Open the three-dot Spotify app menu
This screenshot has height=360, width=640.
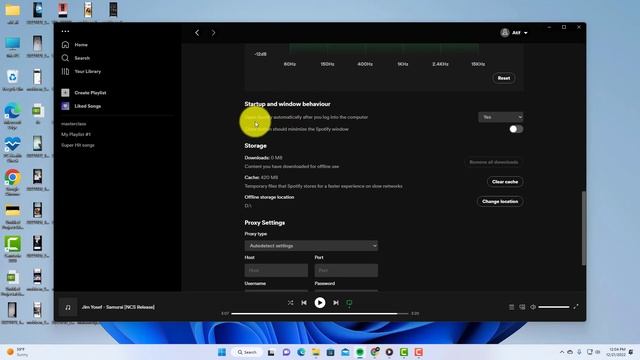click(65, 31)
